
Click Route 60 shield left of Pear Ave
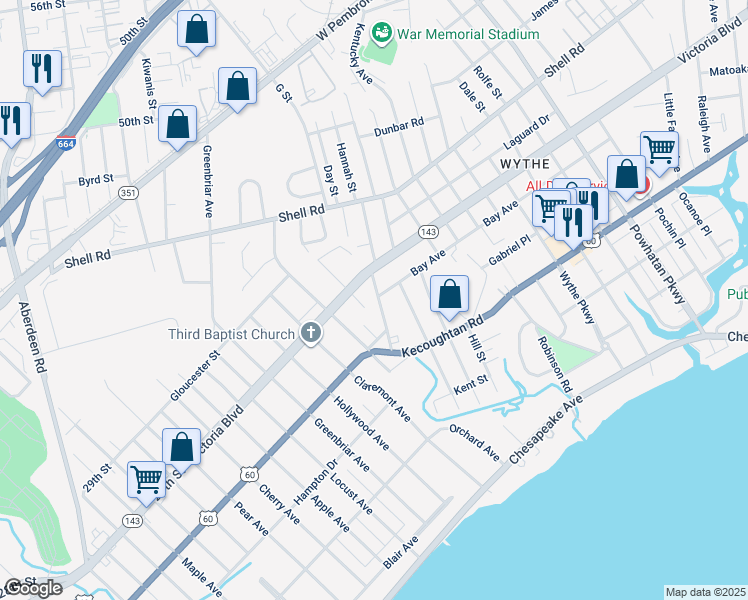coord(208,518)
